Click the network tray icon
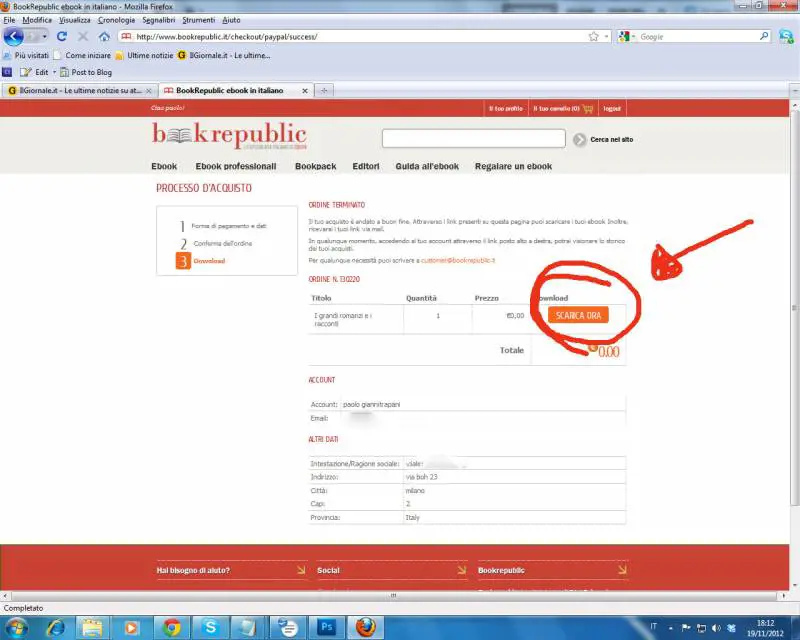 702,628
